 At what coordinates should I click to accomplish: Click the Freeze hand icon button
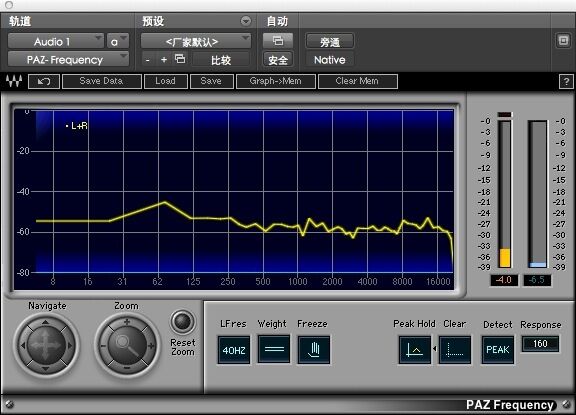click(314, 350)
